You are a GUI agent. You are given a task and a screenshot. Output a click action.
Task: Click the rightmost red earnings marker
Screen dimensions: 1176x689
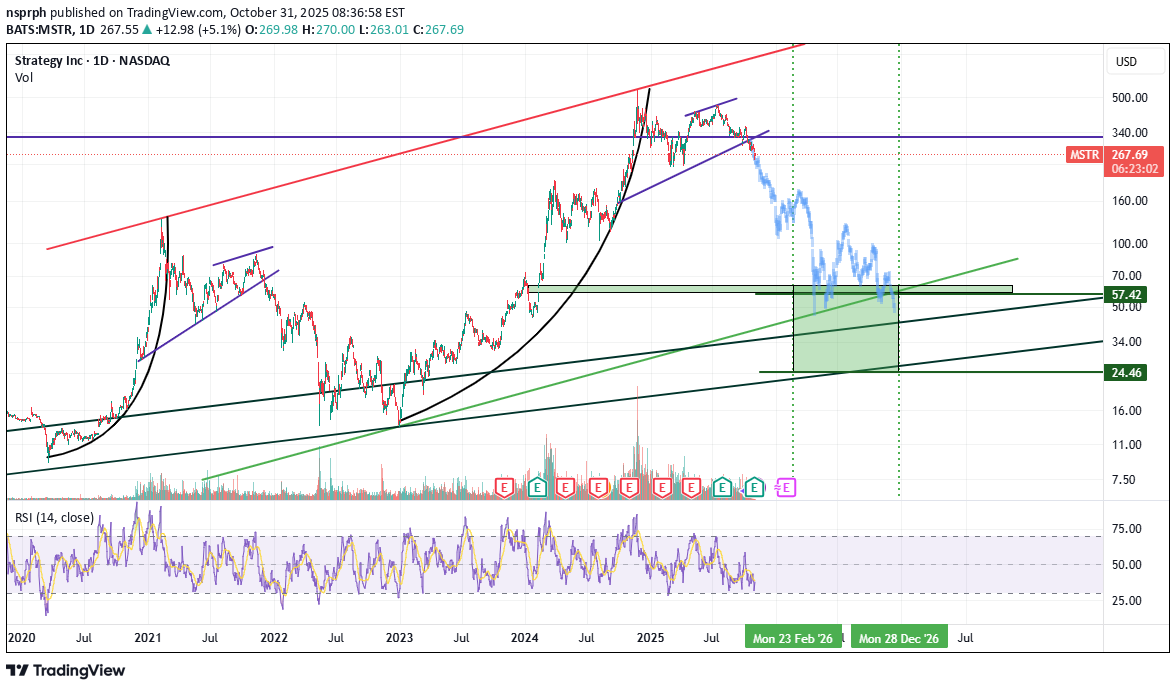(690, 487)
